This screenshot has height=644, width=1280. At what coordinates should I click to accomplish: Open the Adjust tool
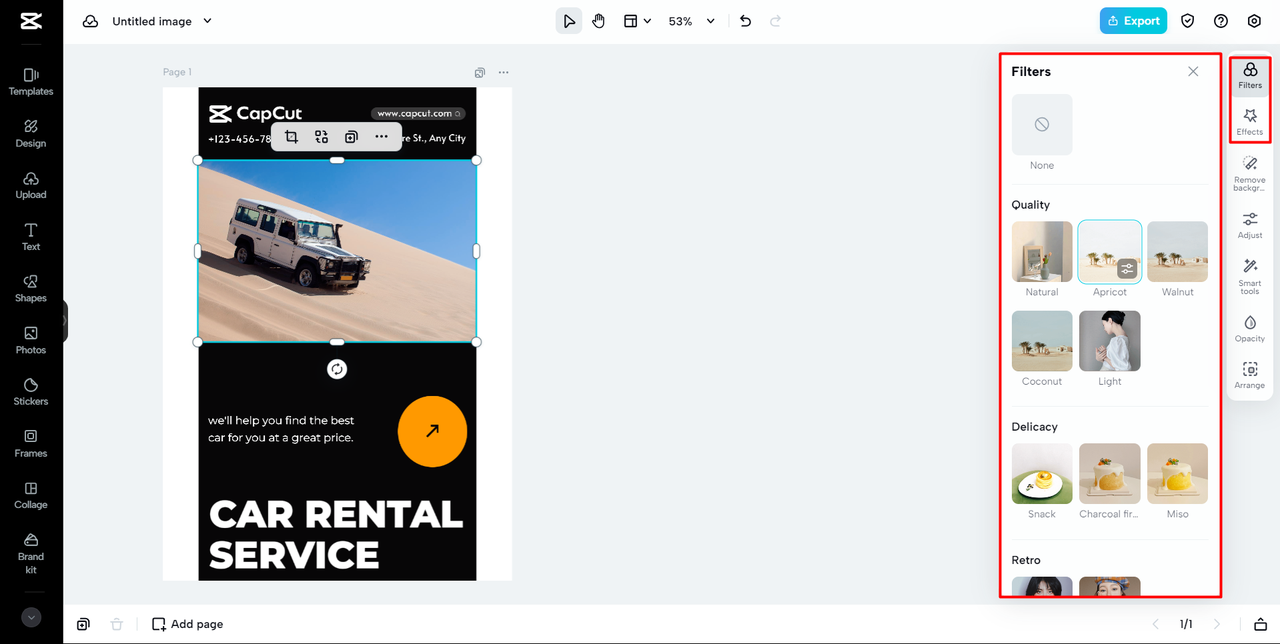[1250, 225]
